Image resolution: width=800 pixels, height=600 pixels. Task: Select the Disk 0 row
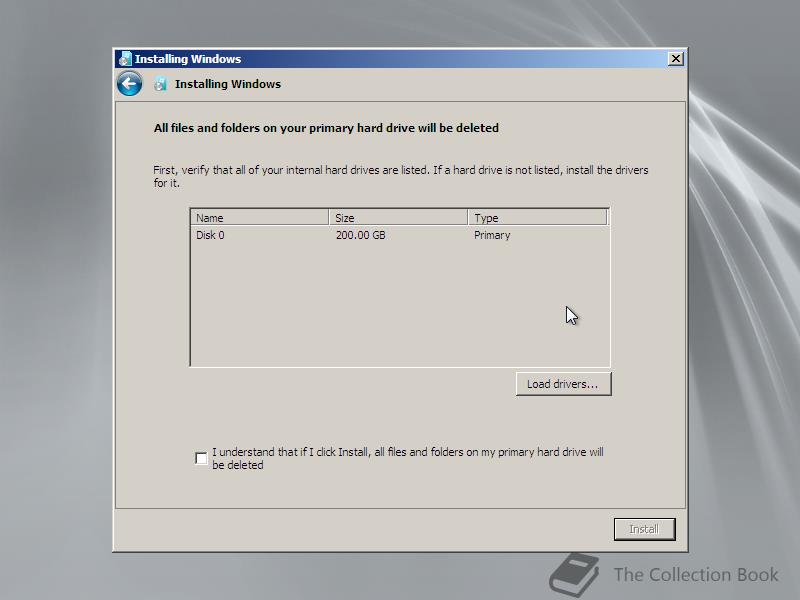click(x=399, y=235)
